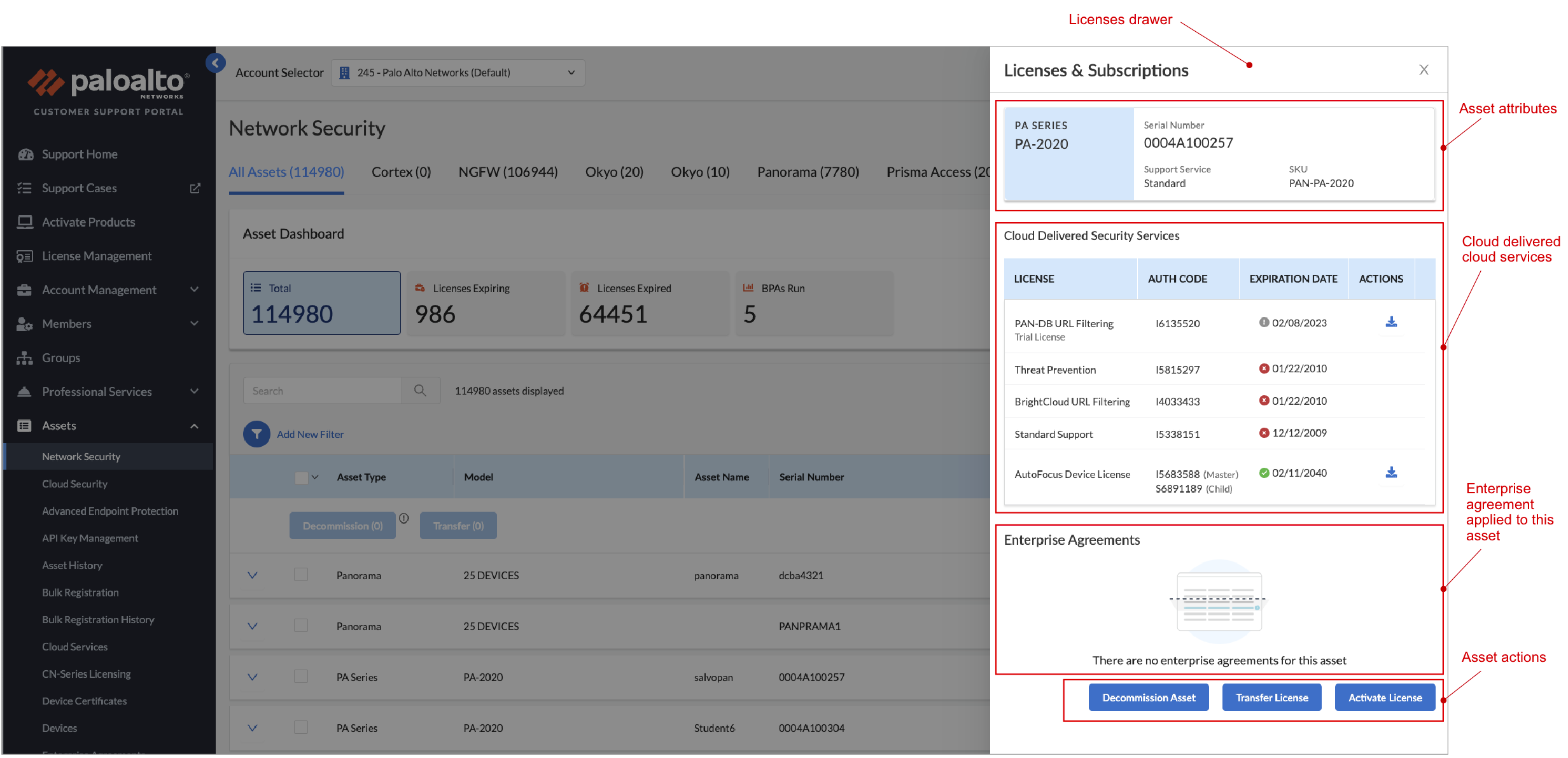Viewport: 1568px width, 758px height.
Task: Click the Support Home dashboard icon
Action: click(25, 154)
